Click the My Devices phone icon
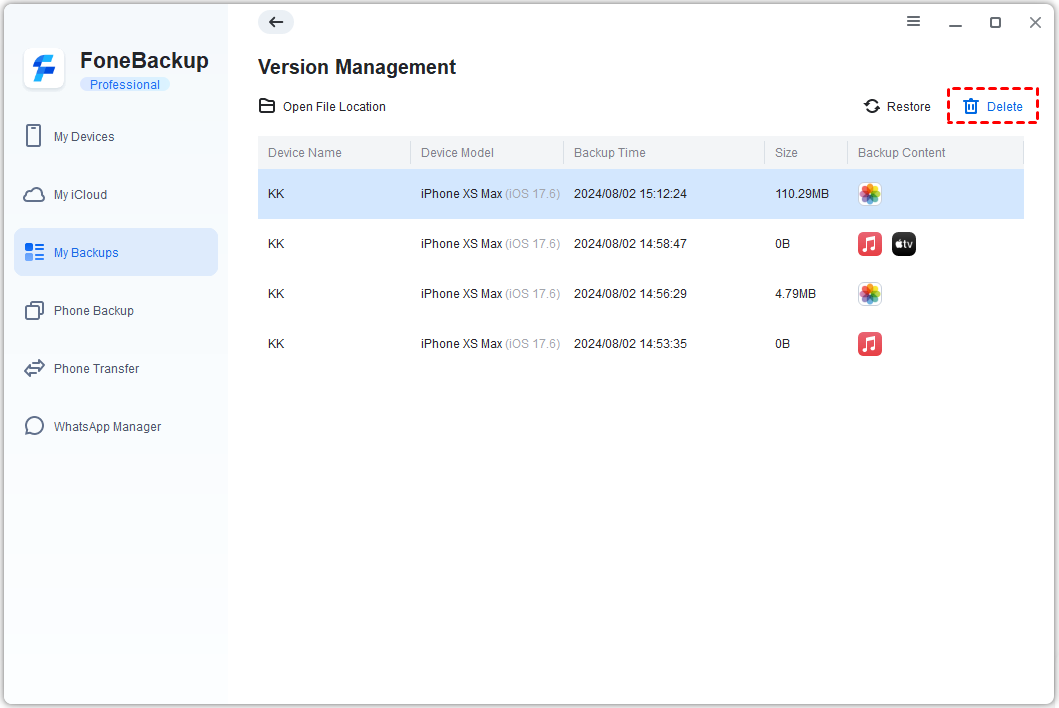Image resolution: width=1059 pixels, height=708 pixels. point(34,136)
